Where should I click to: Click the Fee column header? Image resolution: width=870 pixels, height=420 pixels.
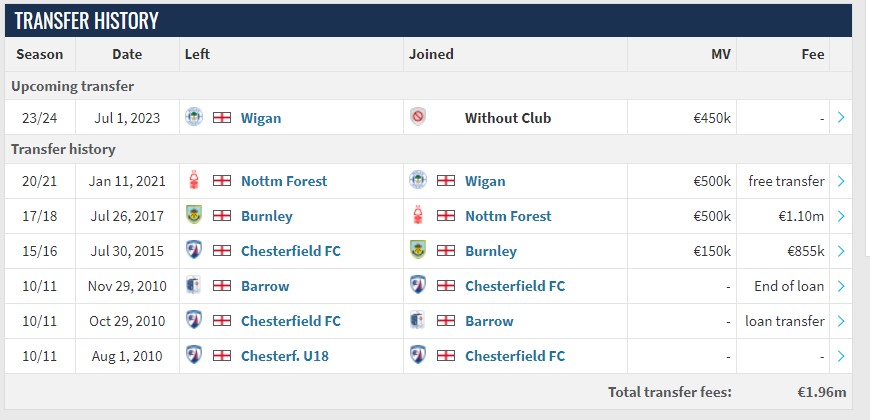click(x=813, y=54)
